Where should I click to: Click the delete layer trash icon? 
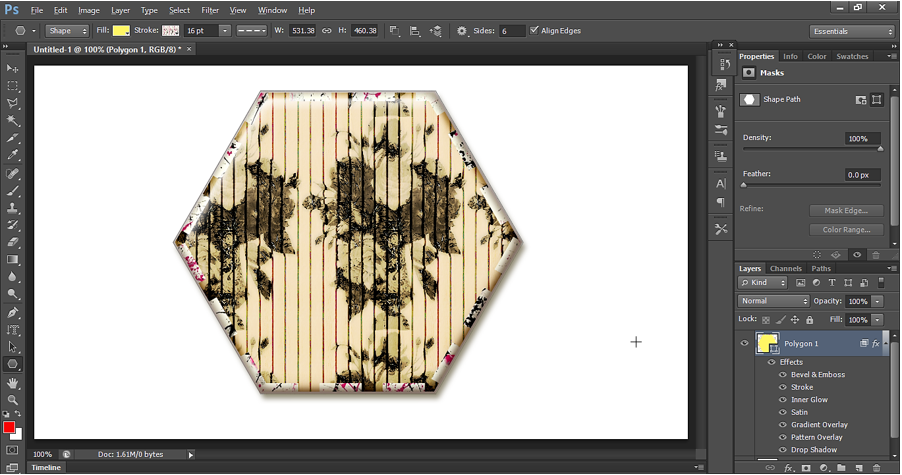click(x=877, y=468)
